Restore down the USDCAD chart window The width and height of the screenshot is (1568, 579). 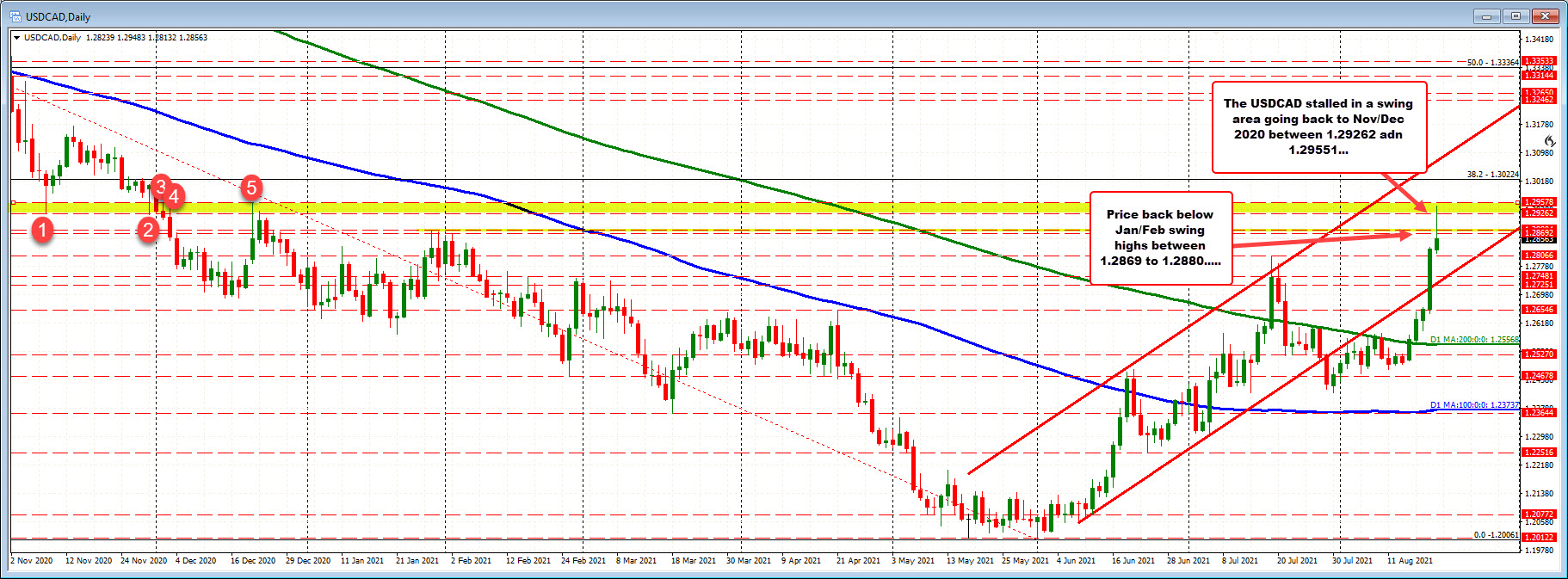pos(1516,16)
